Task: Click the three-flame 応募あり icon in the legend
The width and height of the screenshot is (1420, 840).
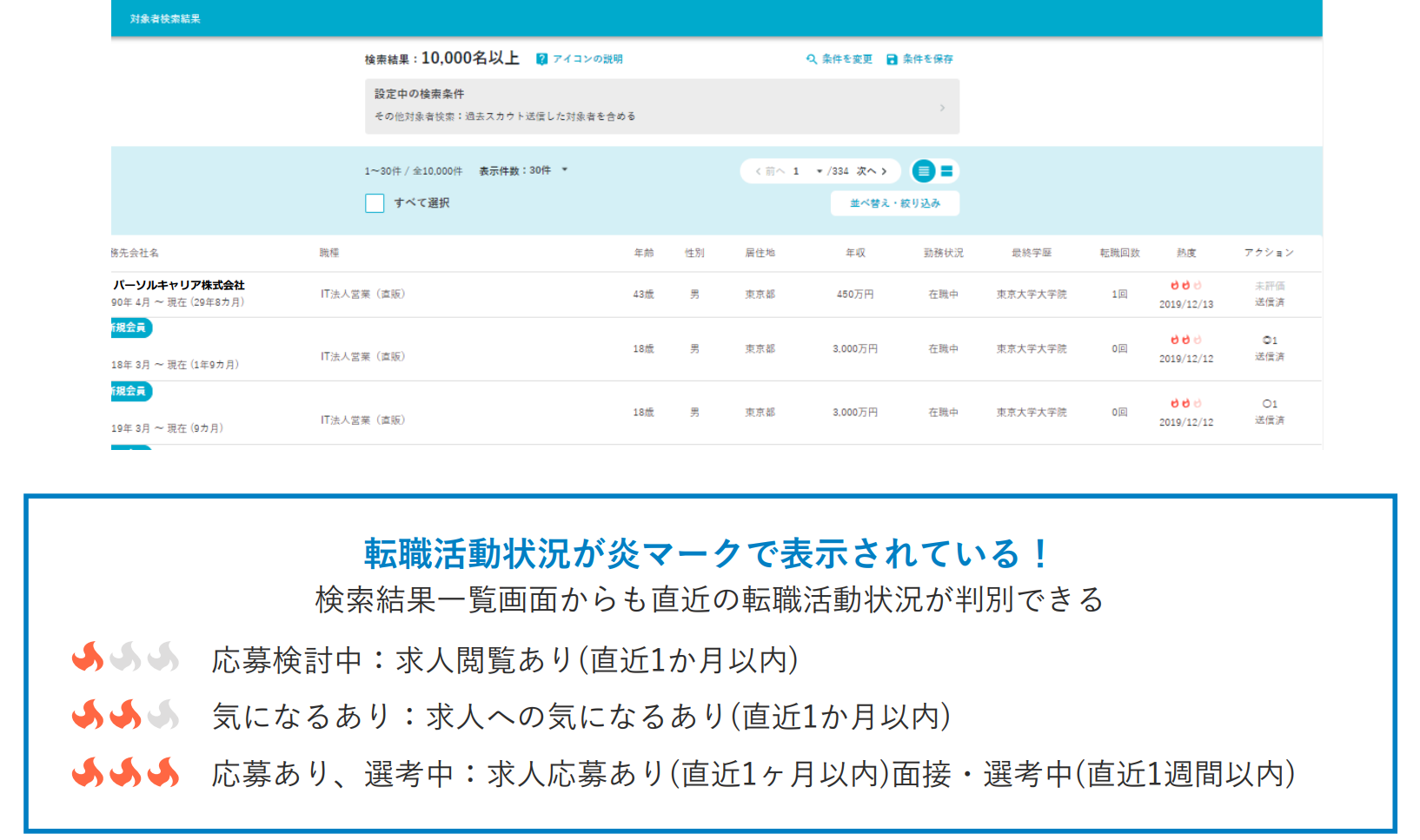Action: tap(127, 771)
